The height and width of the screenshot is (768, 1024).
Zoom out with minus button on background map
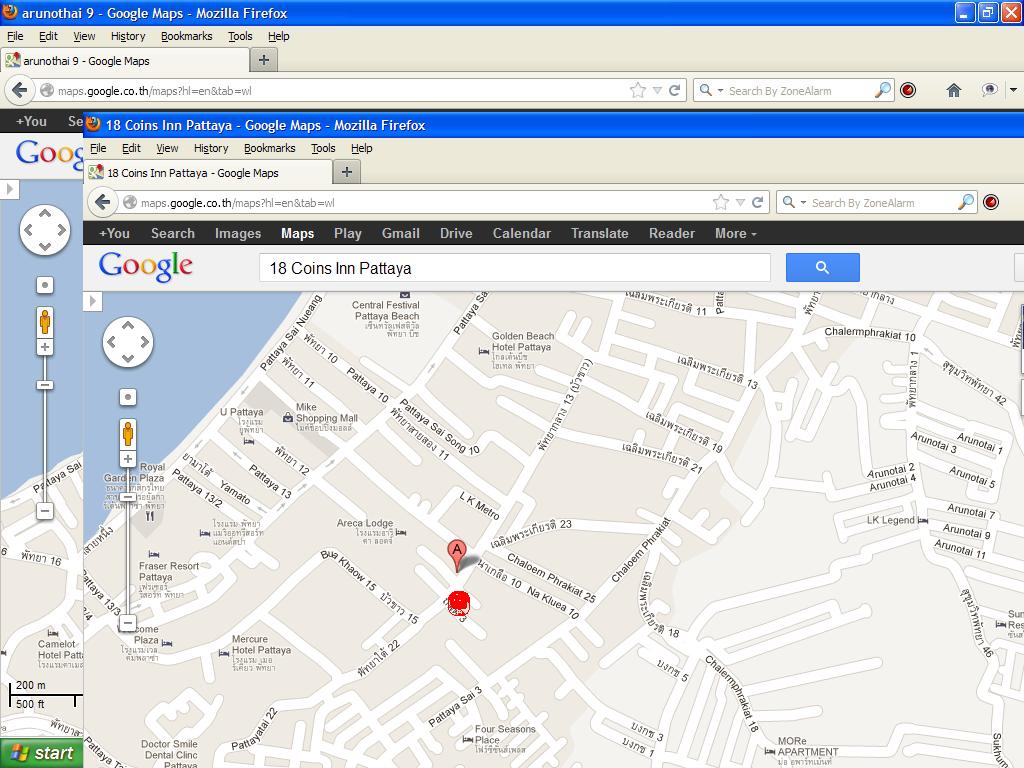[x=45, y=511]
